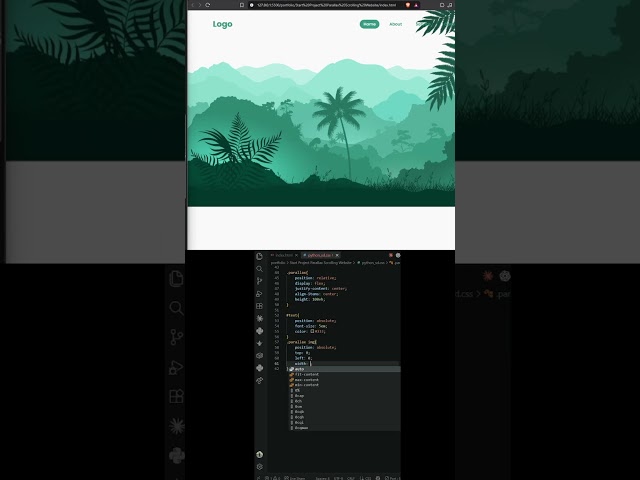Click the CRLF line ending status item

pos(351,478)
